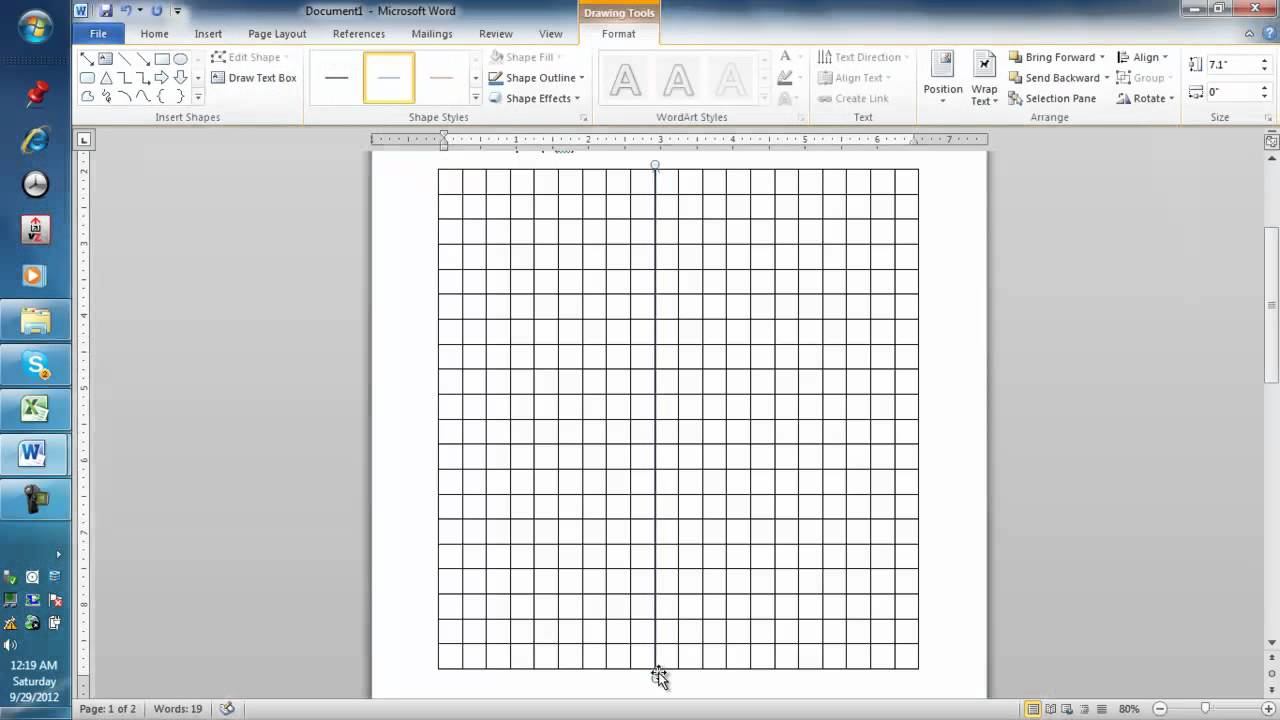This screenshot has height=720, width=1280.
Task: Switch to the Home tab
Action: point(154,34)
